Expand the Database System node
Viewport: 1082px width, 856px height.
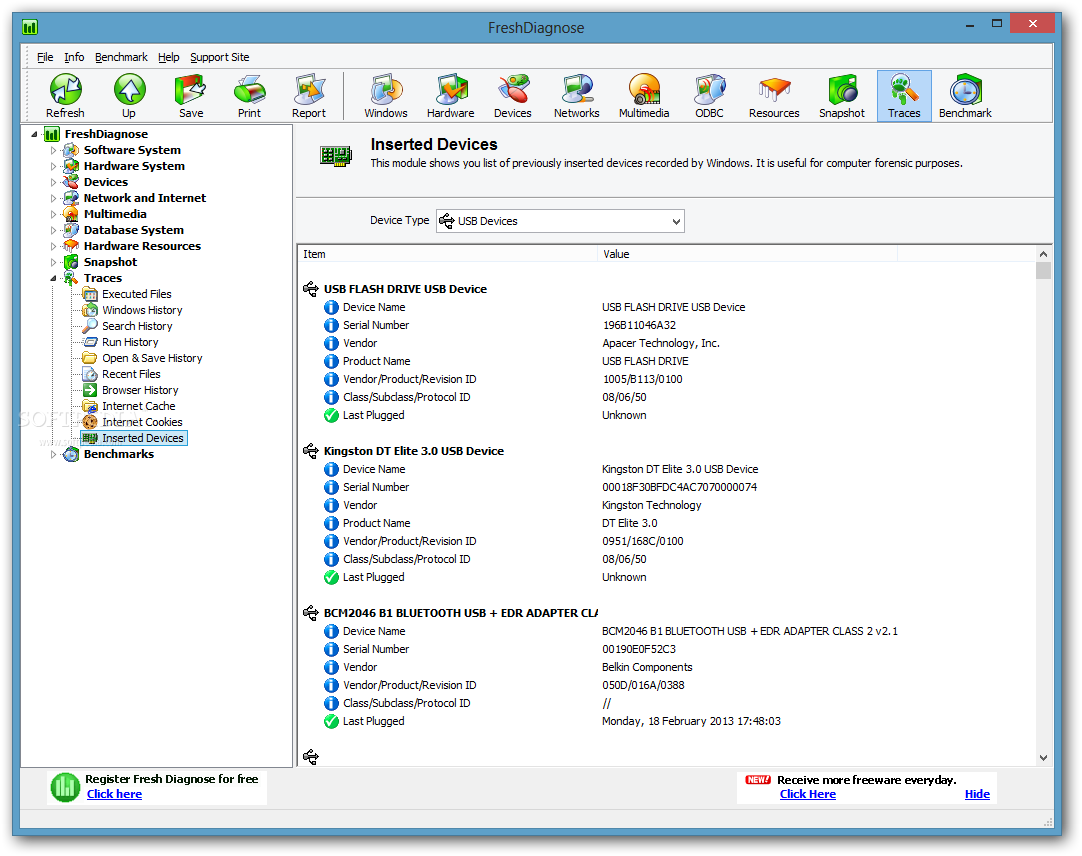[53, 230]
